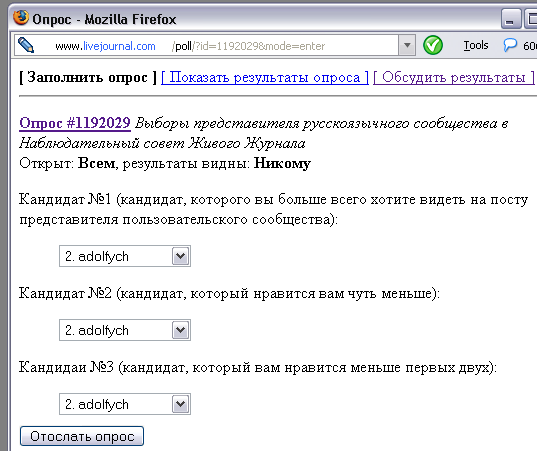Screen dimensions: 537x451
Task: Click the Отослать опрос submit button
Action: (x=82, y=436)
